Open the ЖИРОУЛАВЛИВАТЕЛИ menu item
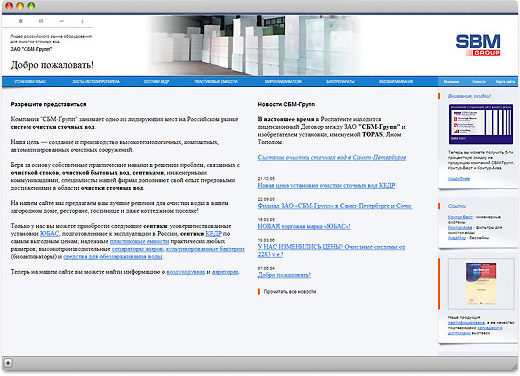Image resolution: width=520 pixels, height=376 pixels. [x=283, y=82]
